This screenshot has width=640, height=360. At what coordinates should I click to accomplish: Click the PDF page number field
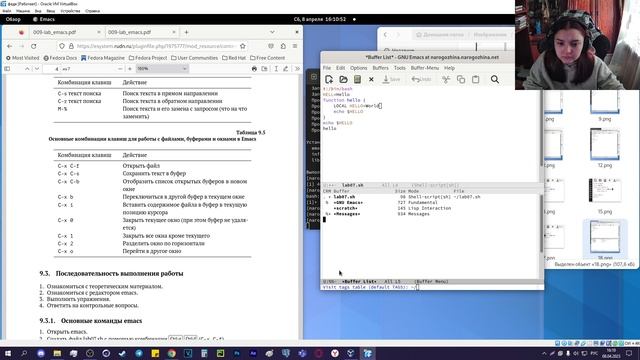pyautogui.click(x=56, y=69)
